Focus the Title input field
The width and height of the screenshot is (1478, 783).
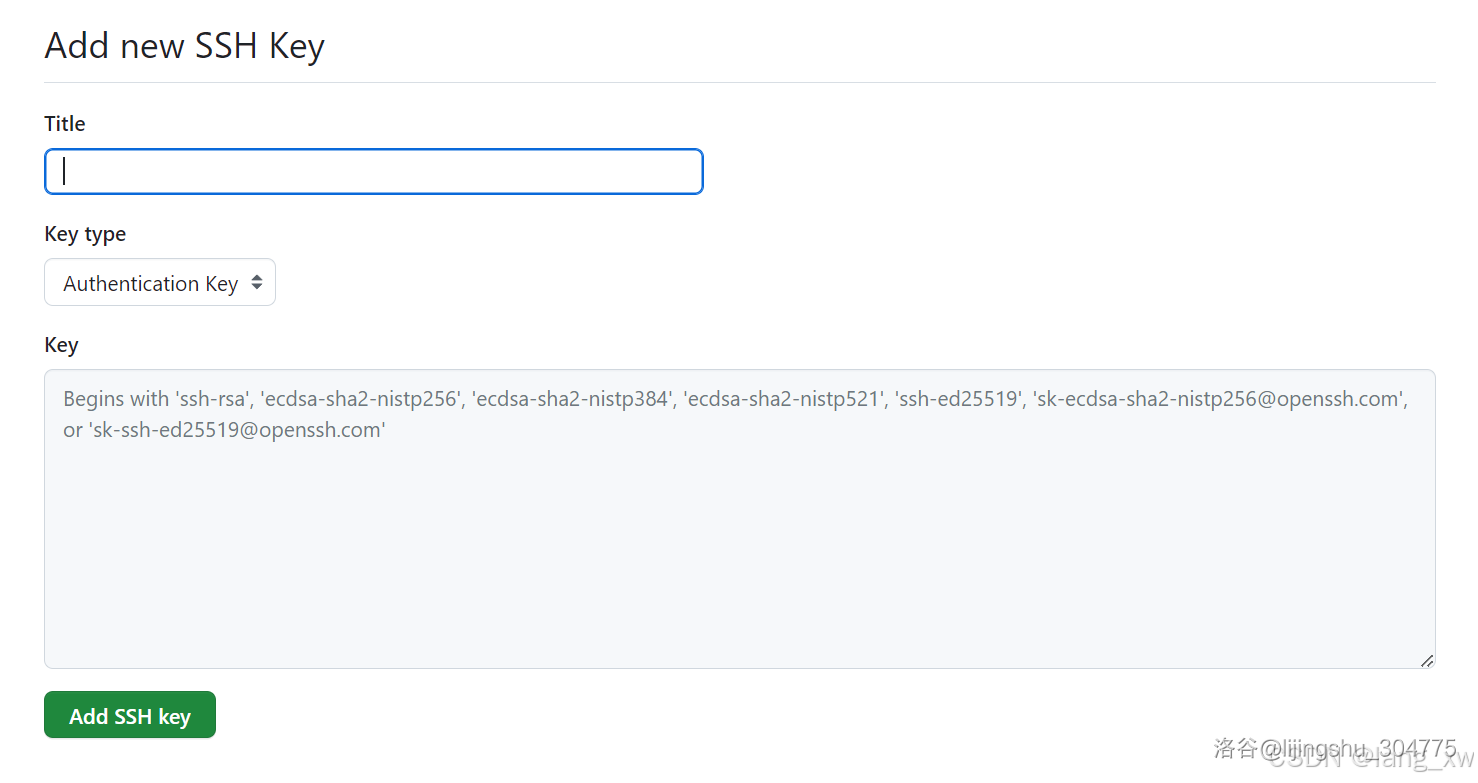point(374,171)
